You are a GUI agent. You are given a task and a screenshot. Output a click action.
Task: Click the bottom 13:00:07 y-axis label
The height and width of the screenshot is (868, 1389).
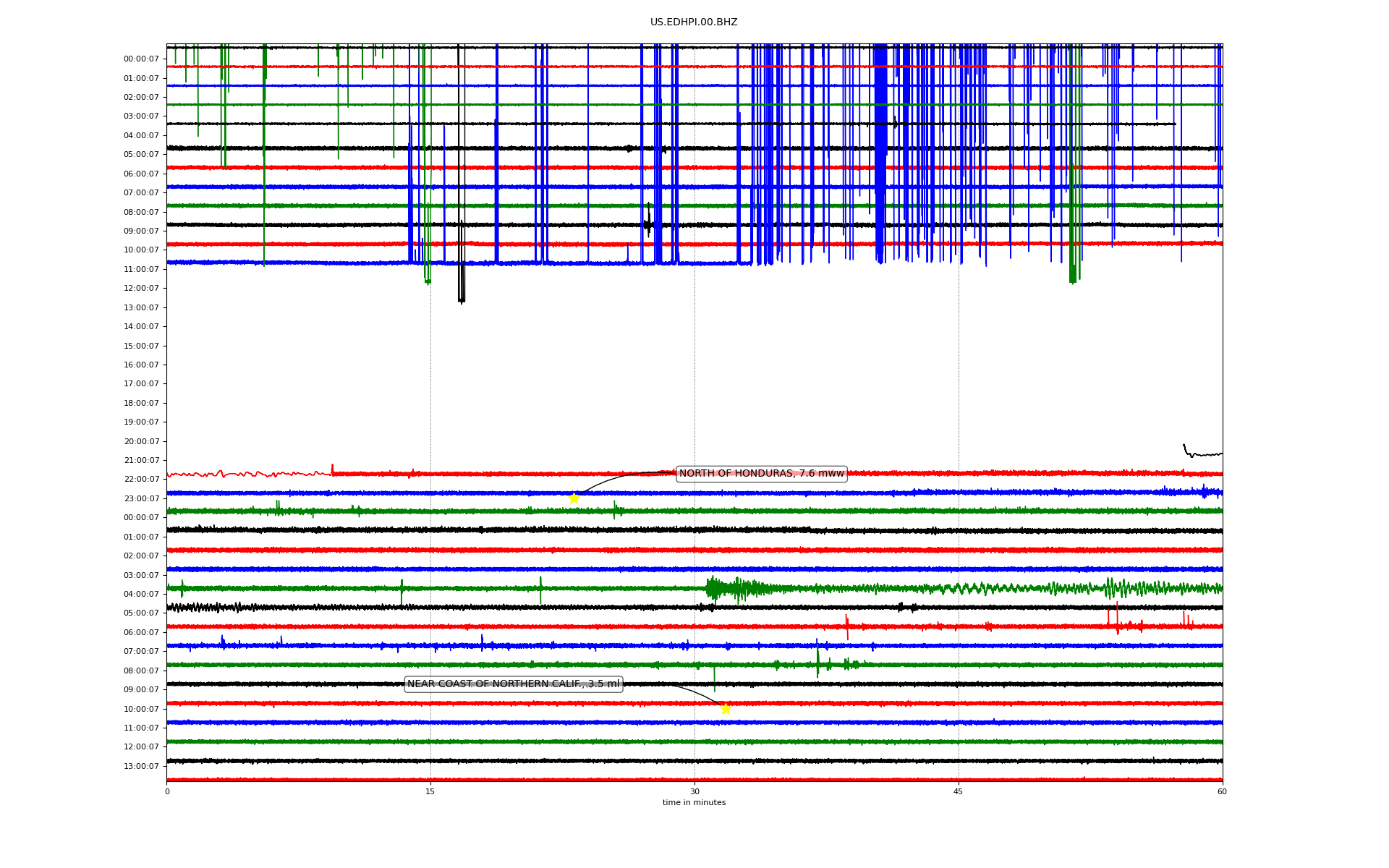pyautogui.click(x=141, y=767)
